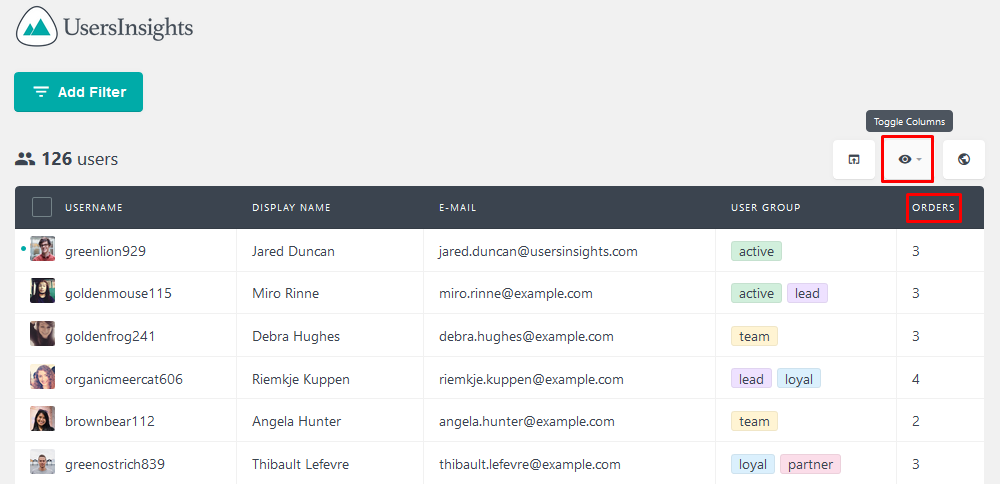Screen dimensions: 1000x484
Task: Select the Jared Duncan display name
Action: [x=293, y=251]
